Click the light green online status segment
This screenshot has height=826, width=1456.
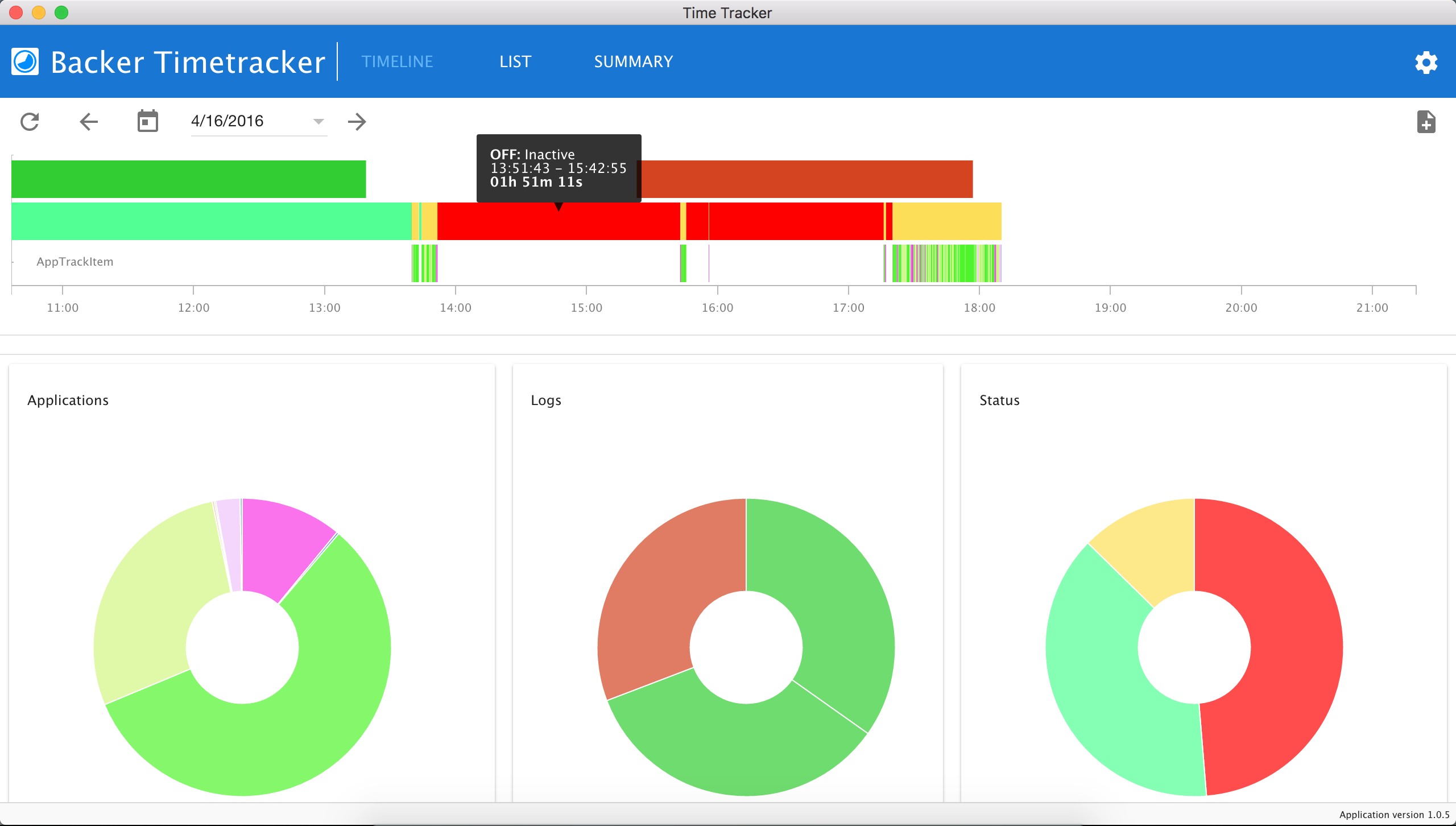coord(210,222)
